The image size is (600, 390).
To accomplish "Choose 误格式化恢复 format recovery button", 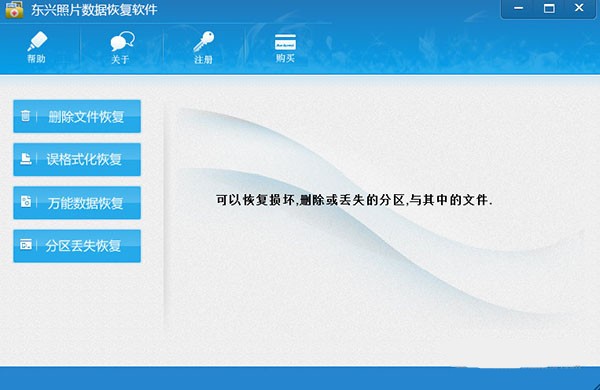I will [77, 160].
